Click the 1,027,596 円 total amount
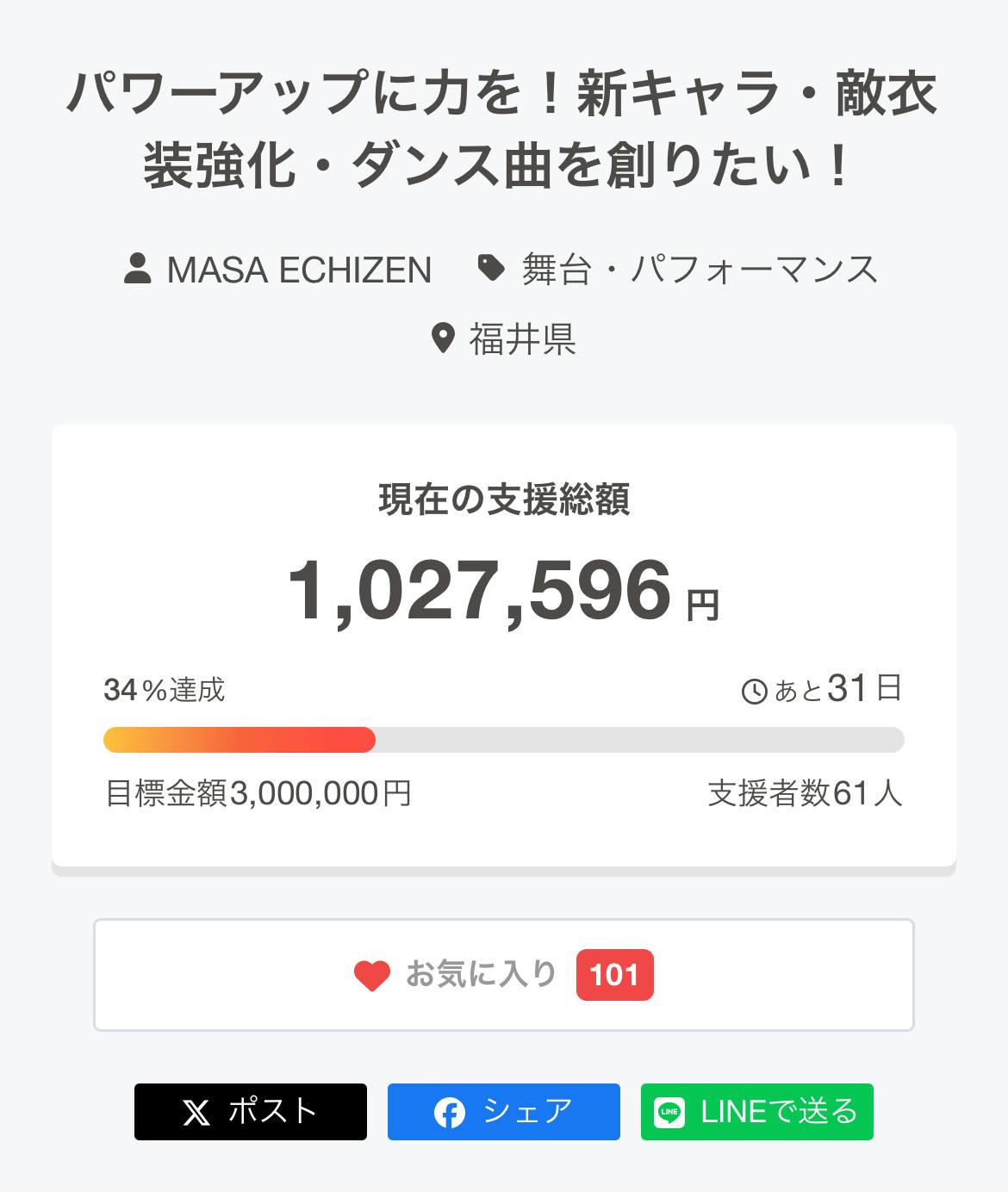 502,592
